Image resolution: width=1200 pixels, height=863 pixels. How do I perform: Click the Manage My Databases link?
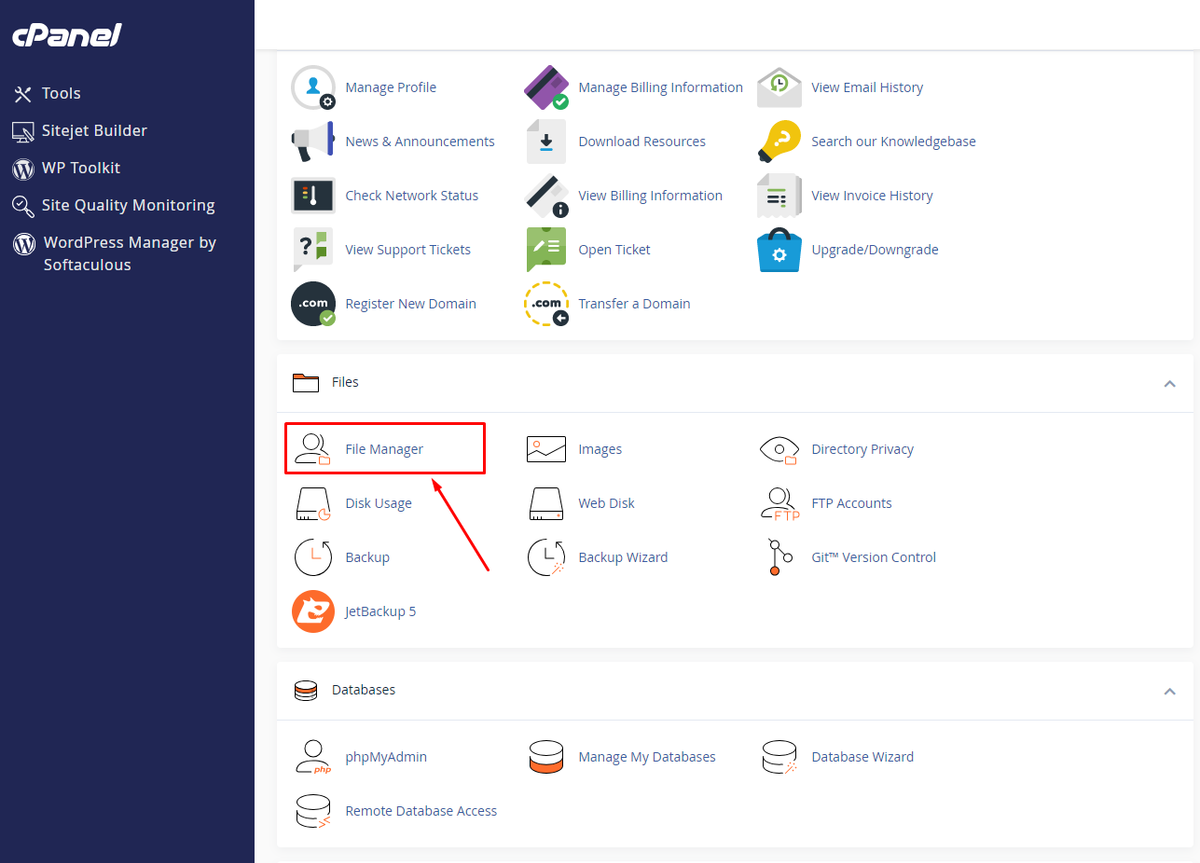point(647,757)
